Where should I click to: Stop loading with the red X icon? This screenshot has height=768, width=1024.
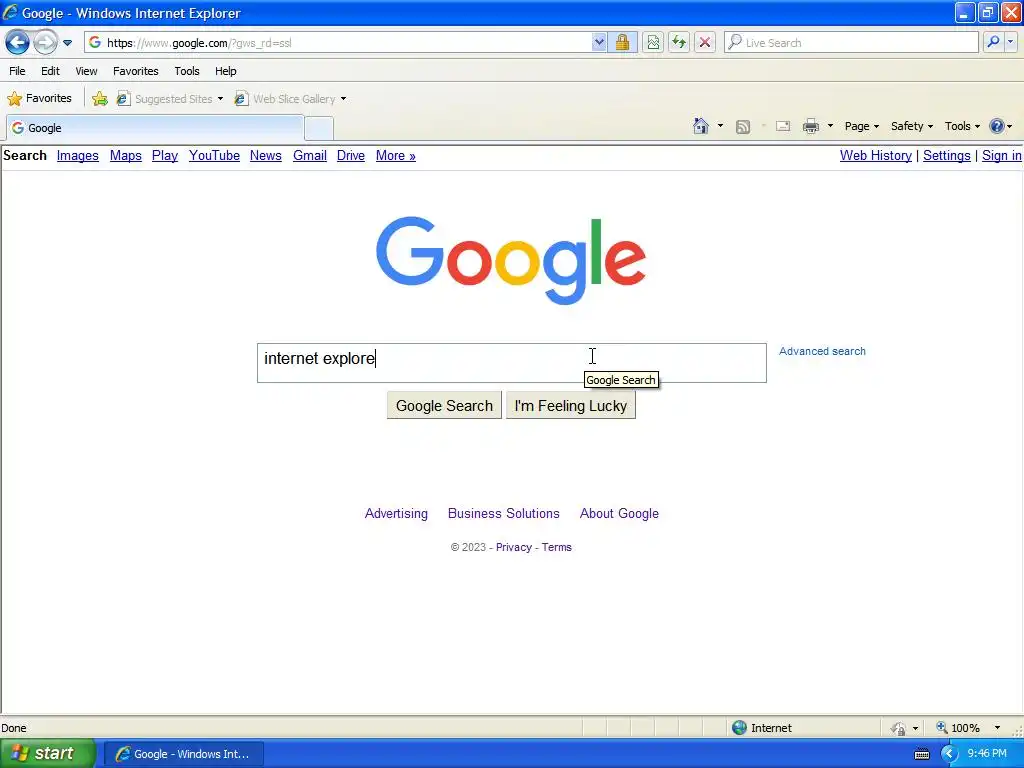point(705,43)
